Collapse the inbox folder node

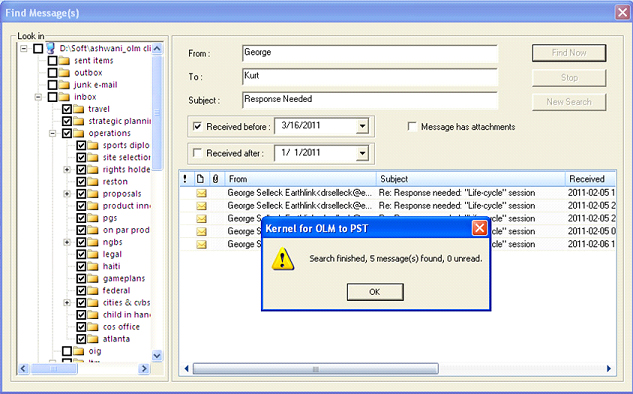(x=38, y=97)
